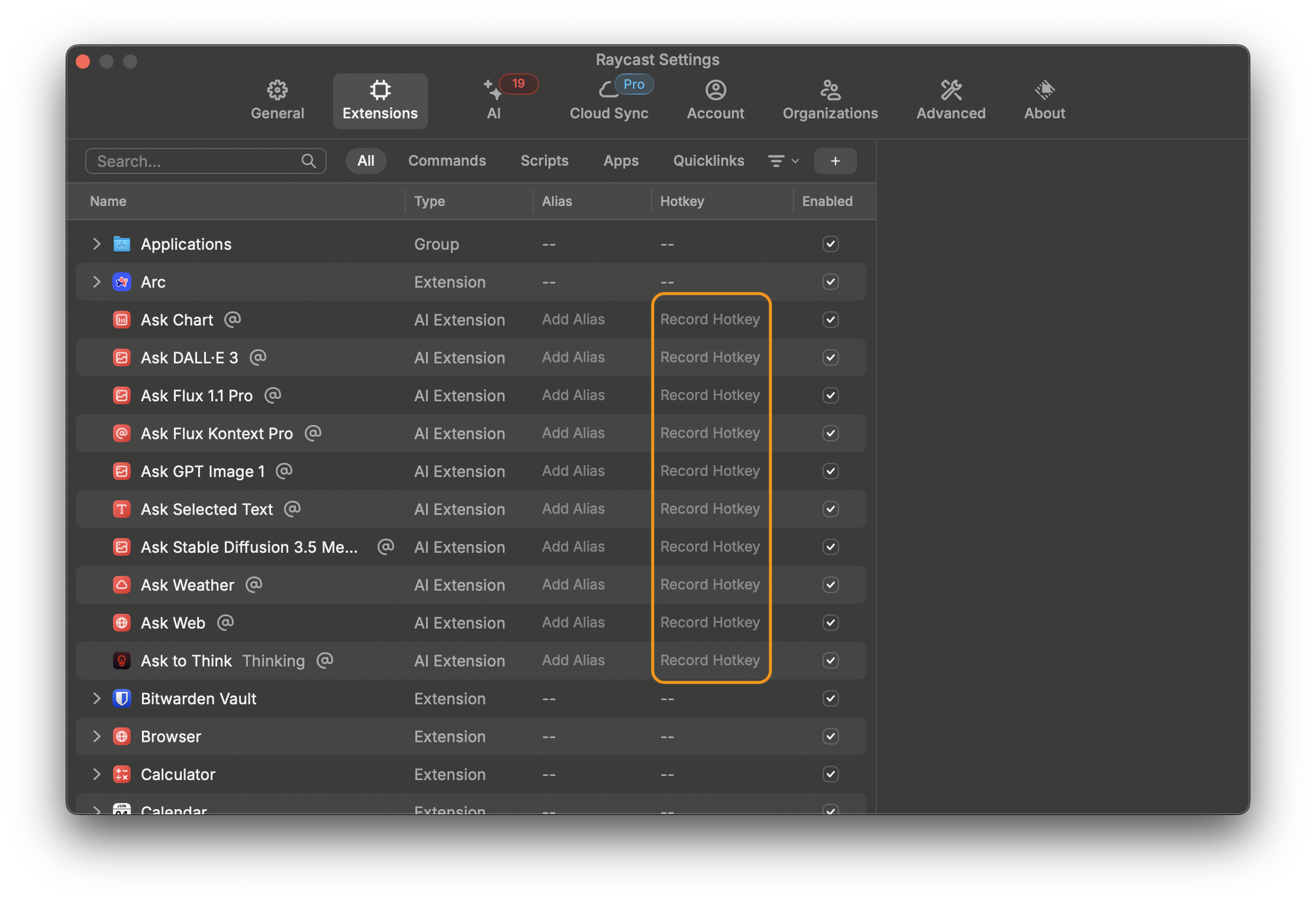1316x902 pixels.
Task: Uncheck Ask DALL·E 3 enabled checkbox
Action: tap(830, 357)
